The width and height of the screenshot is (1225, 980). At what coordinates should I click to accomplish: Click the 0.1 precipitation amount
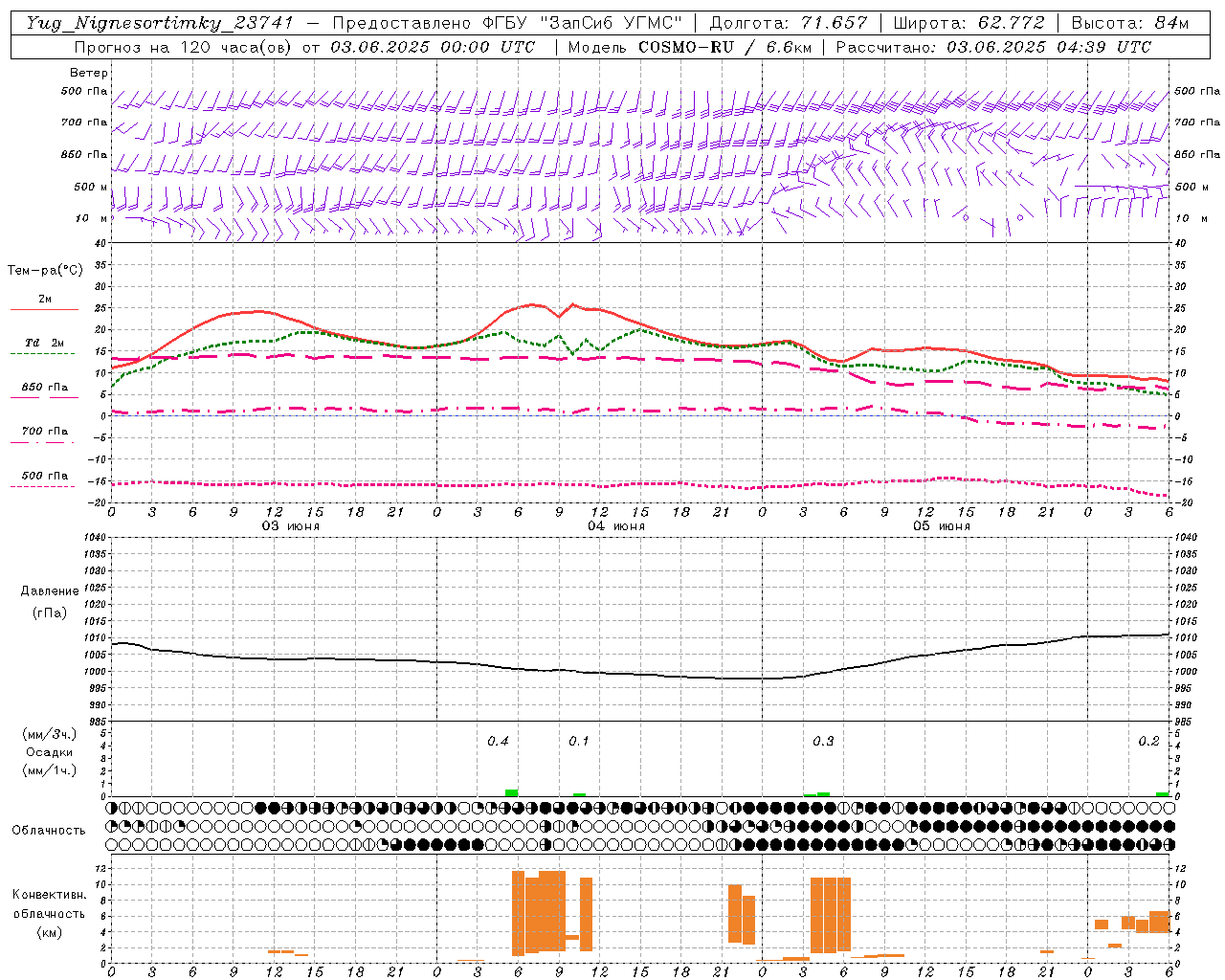[x=579, y=742]
